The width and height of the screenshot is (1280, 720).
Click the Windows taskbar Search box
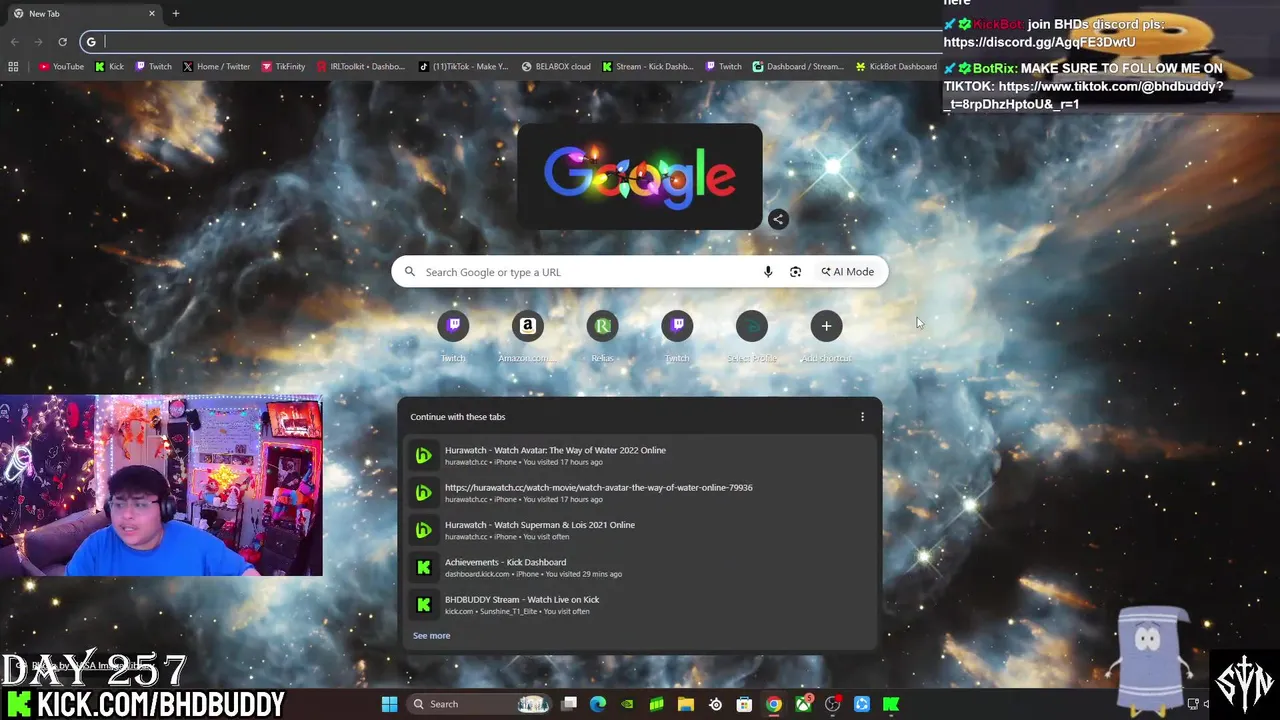[479, 704]
